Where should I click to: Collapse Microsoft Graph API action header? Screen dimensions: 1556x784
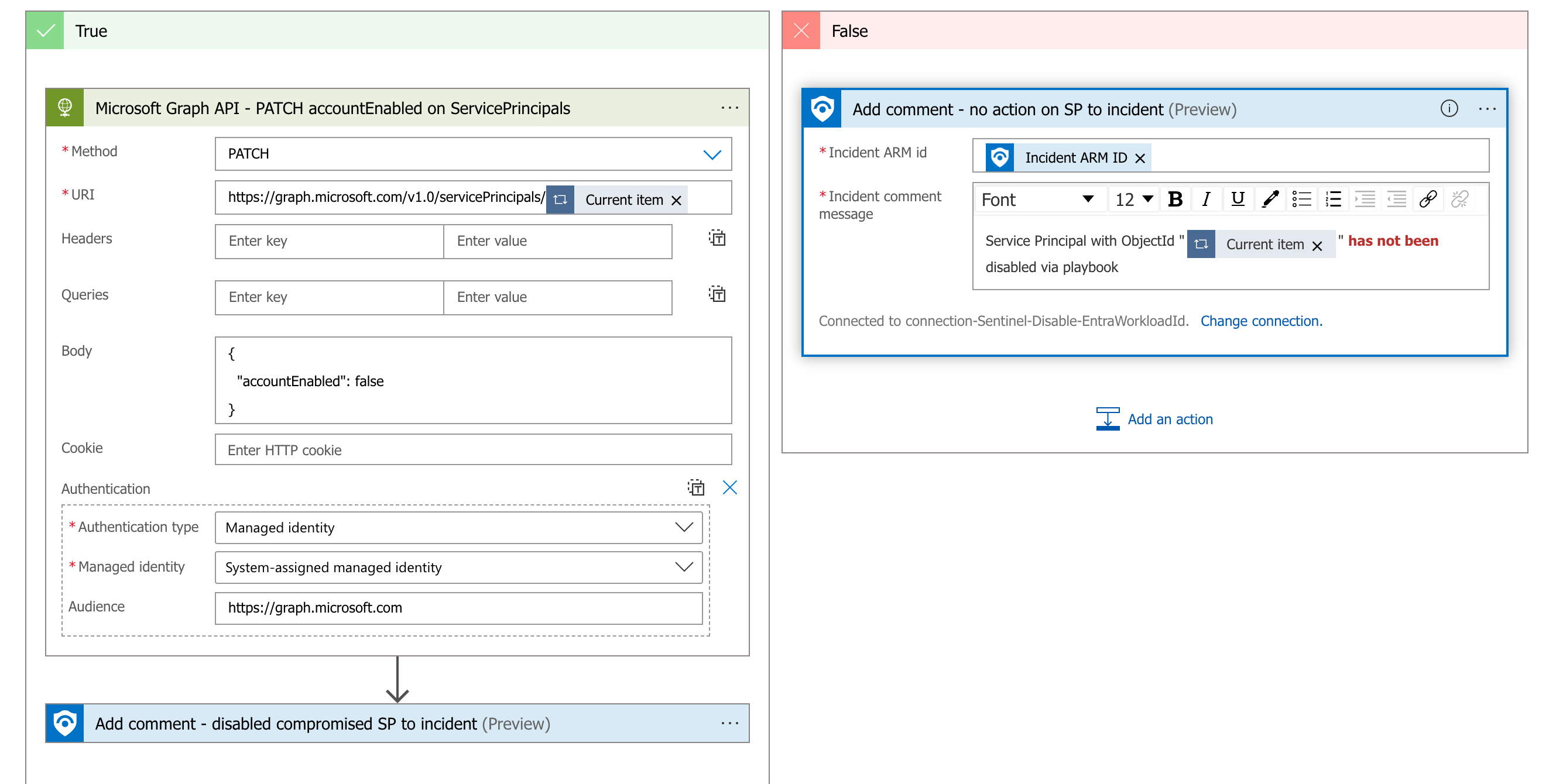point(397,108)
